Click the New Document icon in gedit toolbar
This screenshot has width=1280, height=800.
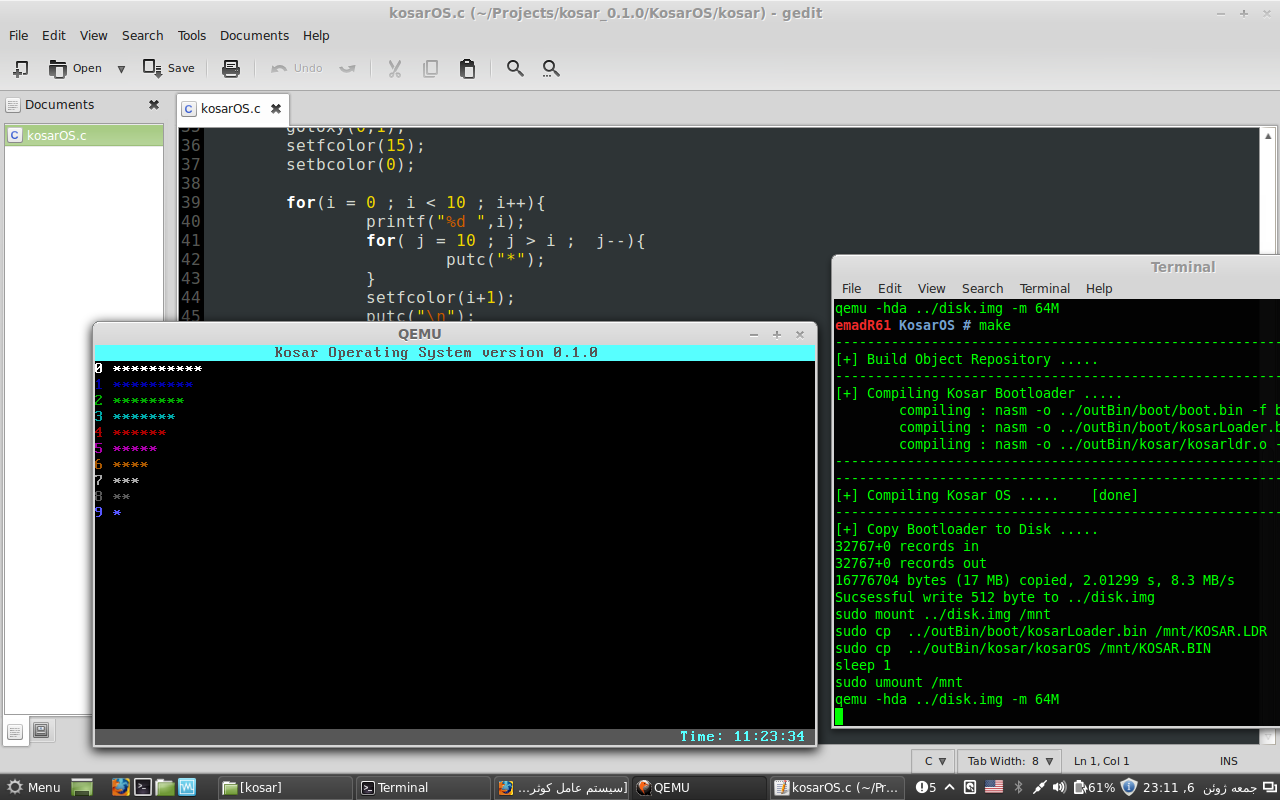pyautogui.click(x=20, y=68)
